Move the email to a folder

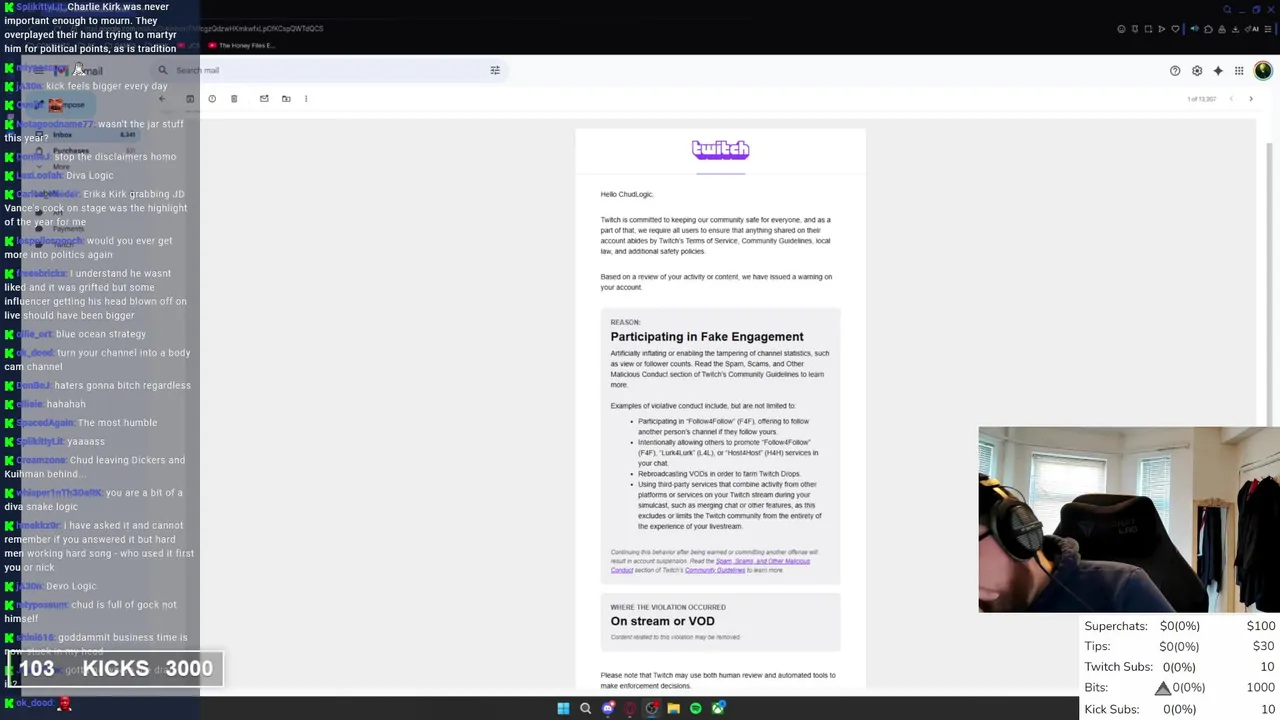pyautogui.click(x=286, y=99)
